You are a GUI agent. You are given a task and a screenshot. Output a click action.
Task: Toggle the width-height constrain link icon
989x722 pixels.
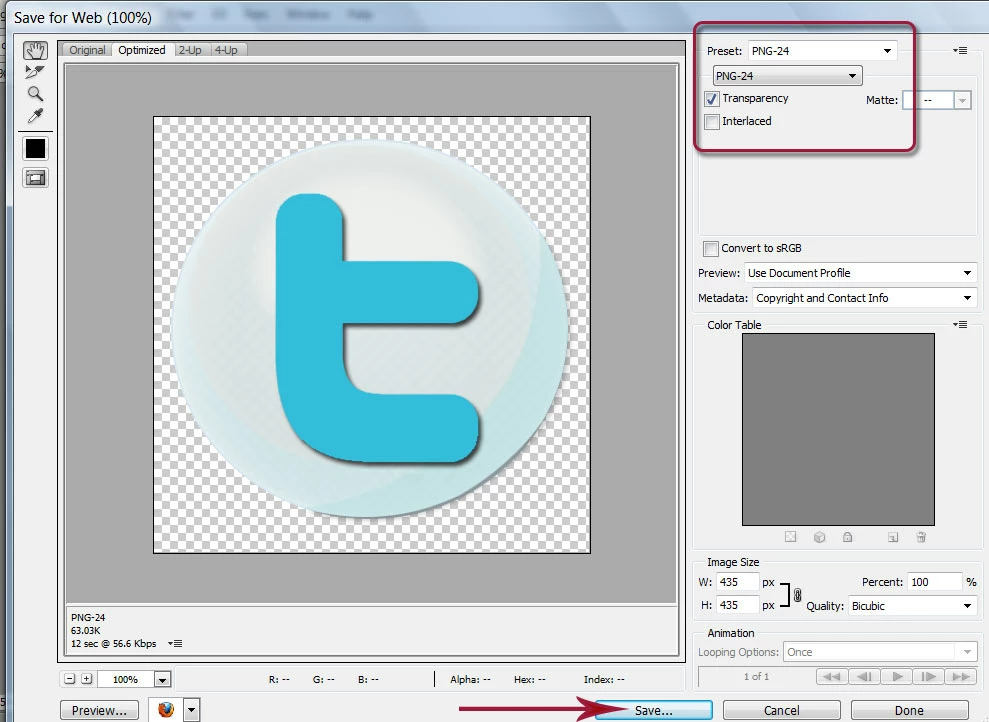click(x=797, y=595)
